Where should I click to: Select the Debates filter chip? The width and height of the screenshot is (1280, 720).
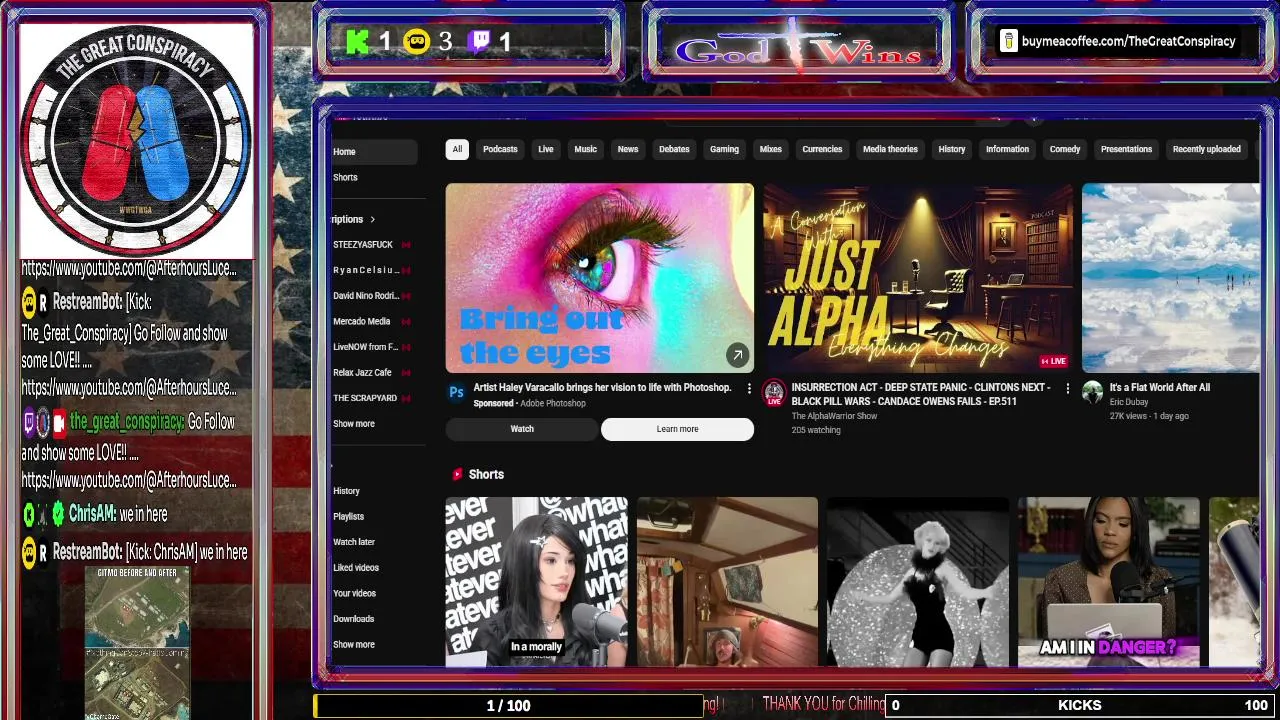[674, 149]
